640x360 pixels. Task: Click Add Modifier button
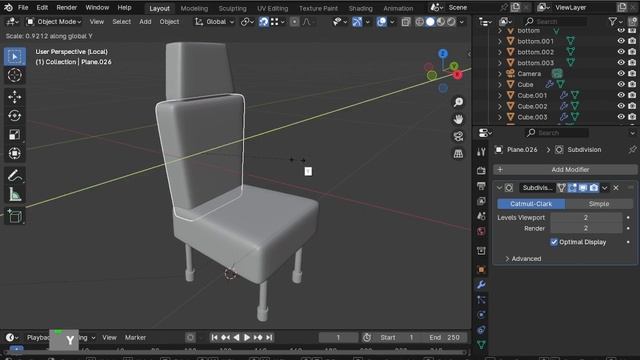pyautogui.click(x=565, y=169)
